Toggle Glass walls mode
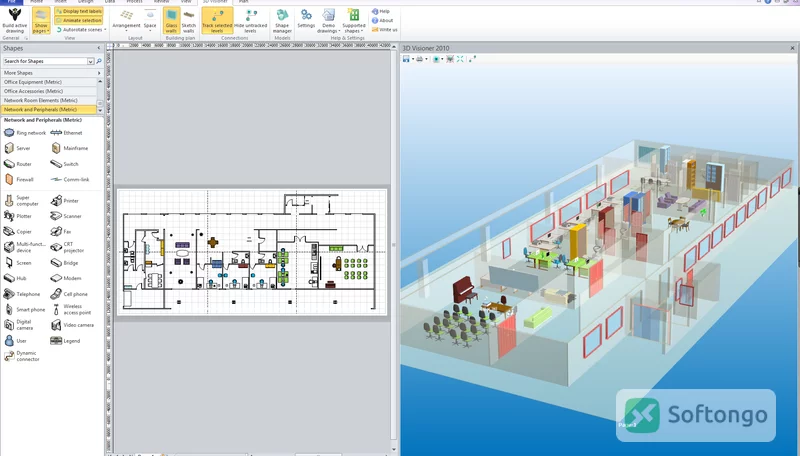 171,21
